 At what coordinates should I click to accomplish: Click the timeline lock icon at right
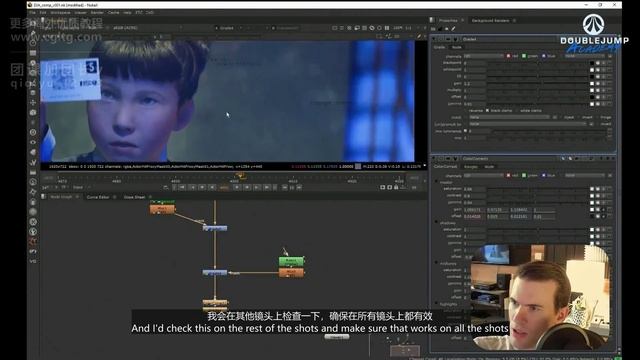[396, 187]
